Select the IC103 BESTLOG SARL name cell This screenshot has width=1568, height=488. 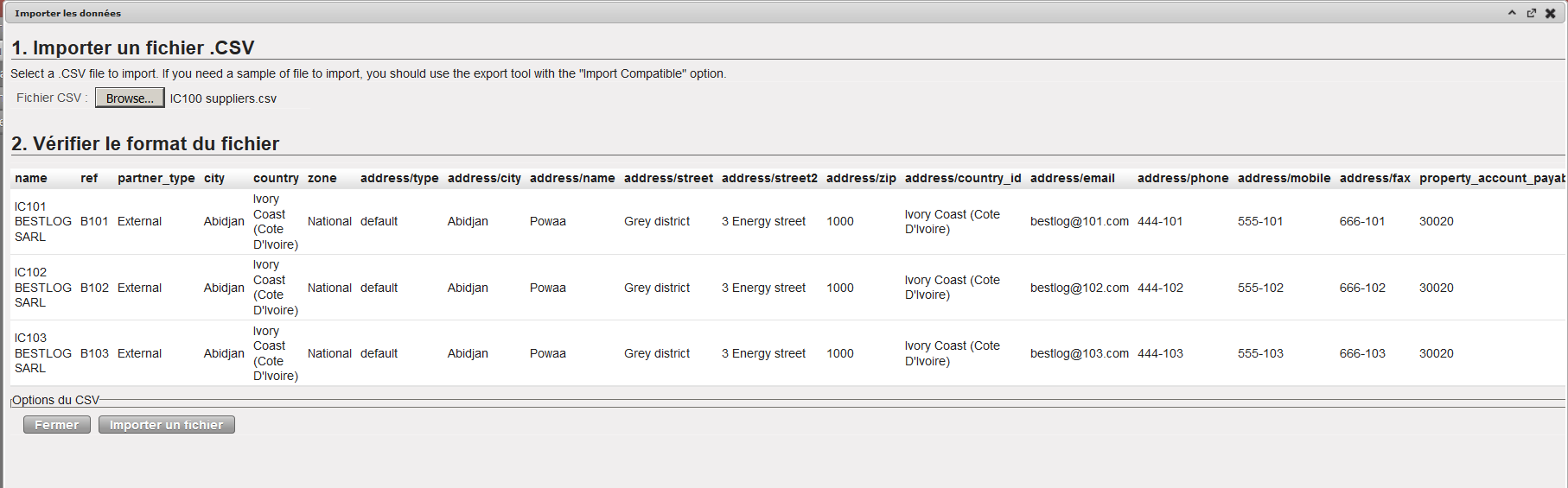coord(42,353)
